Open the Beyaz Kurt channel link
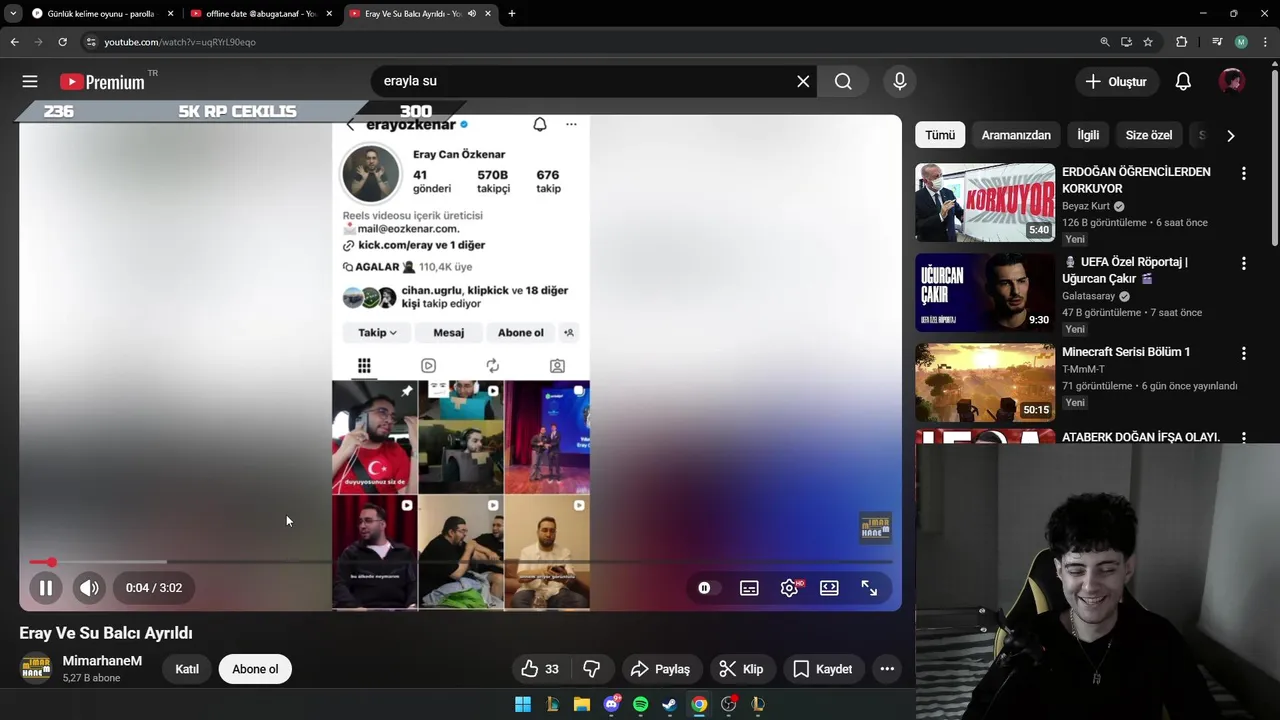Image resolution: width=1280 pixels, height=720 pixels. point(1084,206)
